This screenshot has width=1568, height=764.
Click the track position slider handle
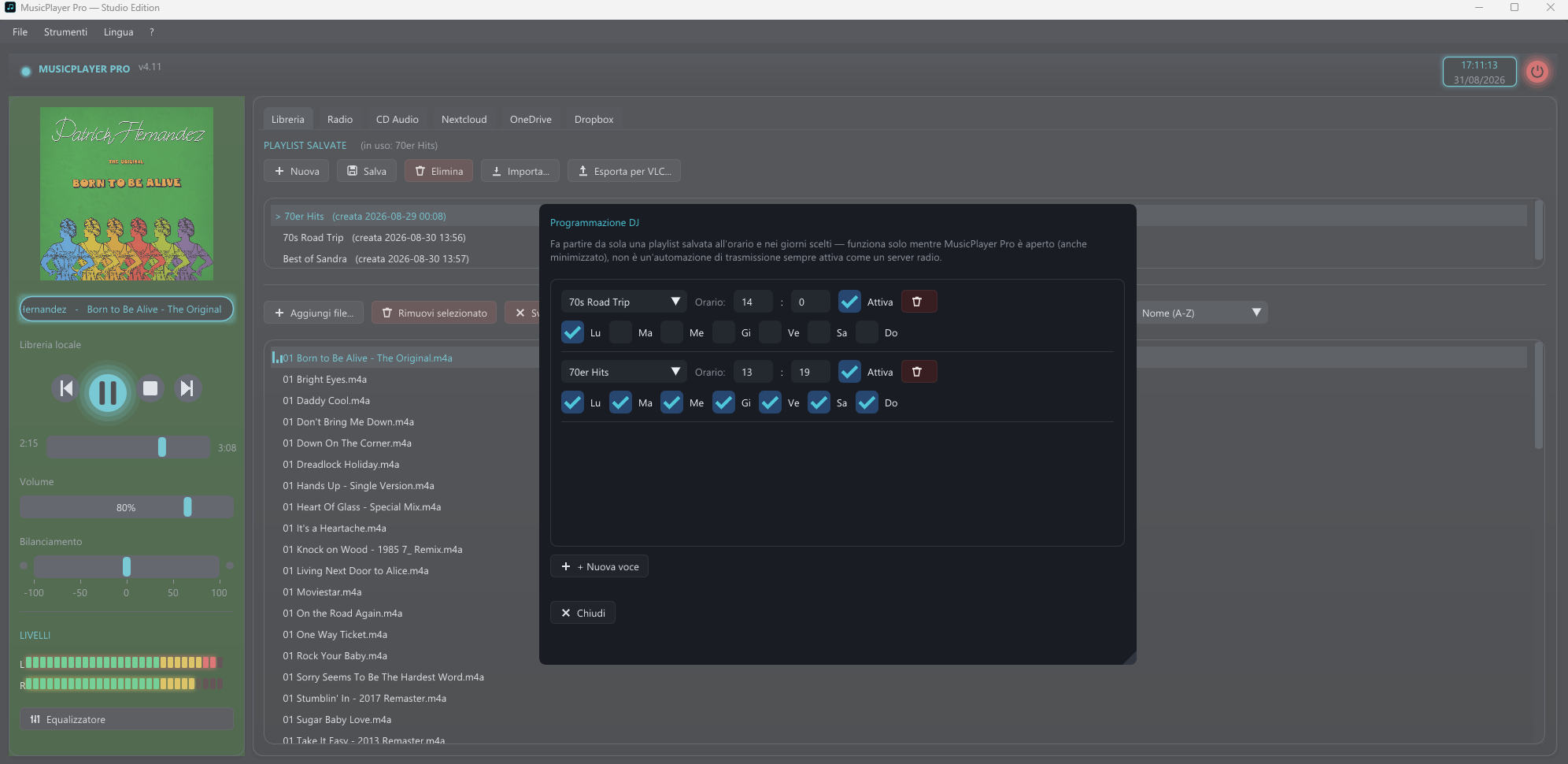pos(162,447)
